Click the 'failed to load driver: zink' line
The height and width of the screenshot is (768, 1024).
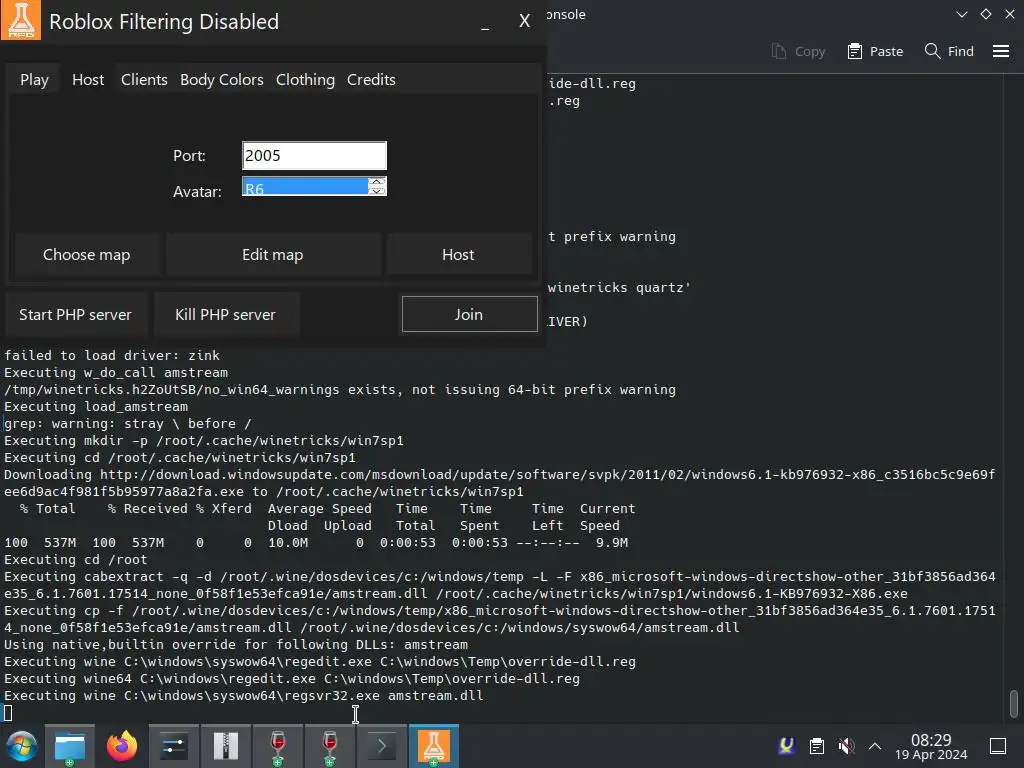pyautogui.click(x=112, y=355)
